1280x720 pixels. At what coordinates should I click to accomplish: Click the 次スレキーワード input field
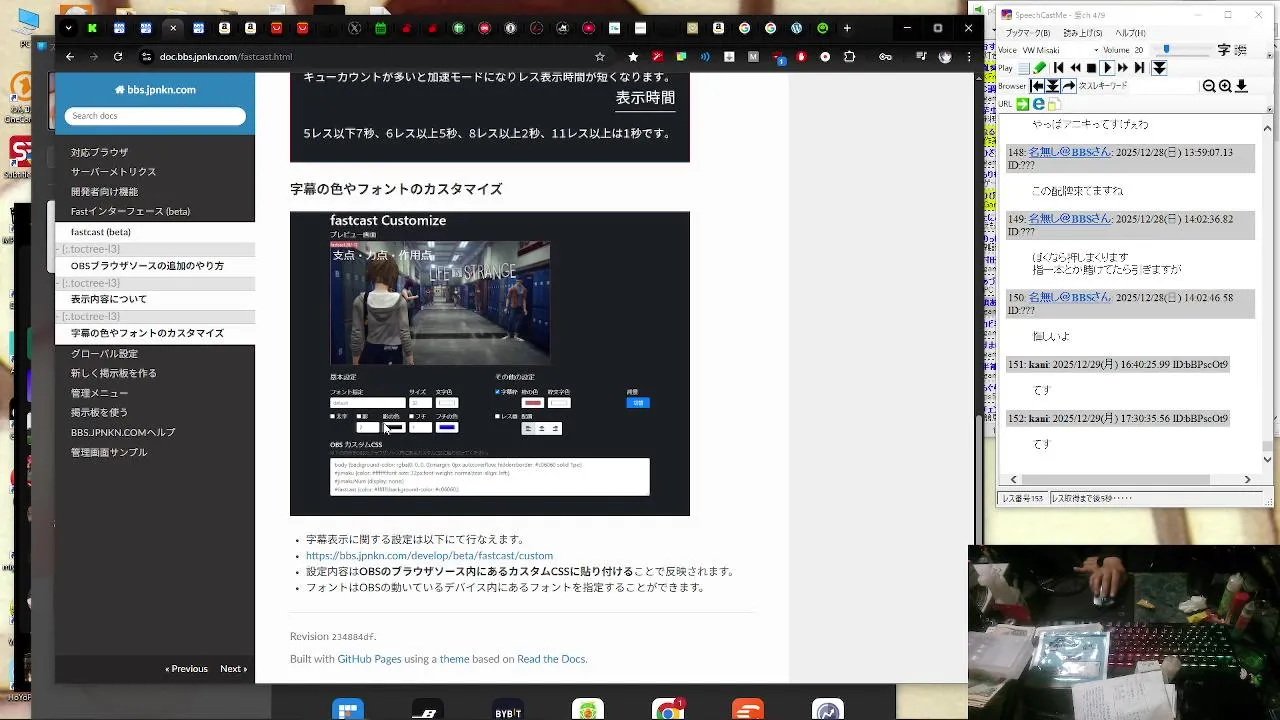pyautogui.click(x=1164, y=86)
